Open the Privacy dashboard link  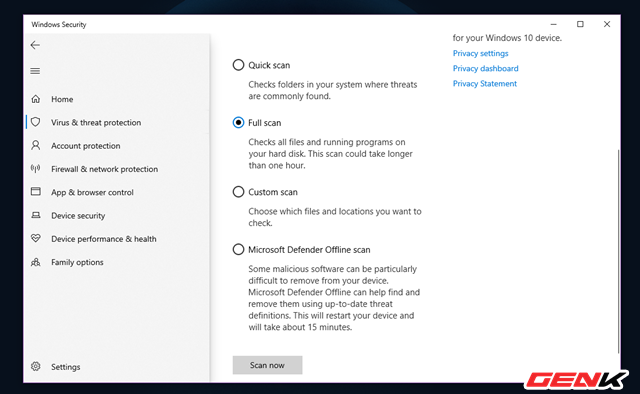(x=485, y=69)
